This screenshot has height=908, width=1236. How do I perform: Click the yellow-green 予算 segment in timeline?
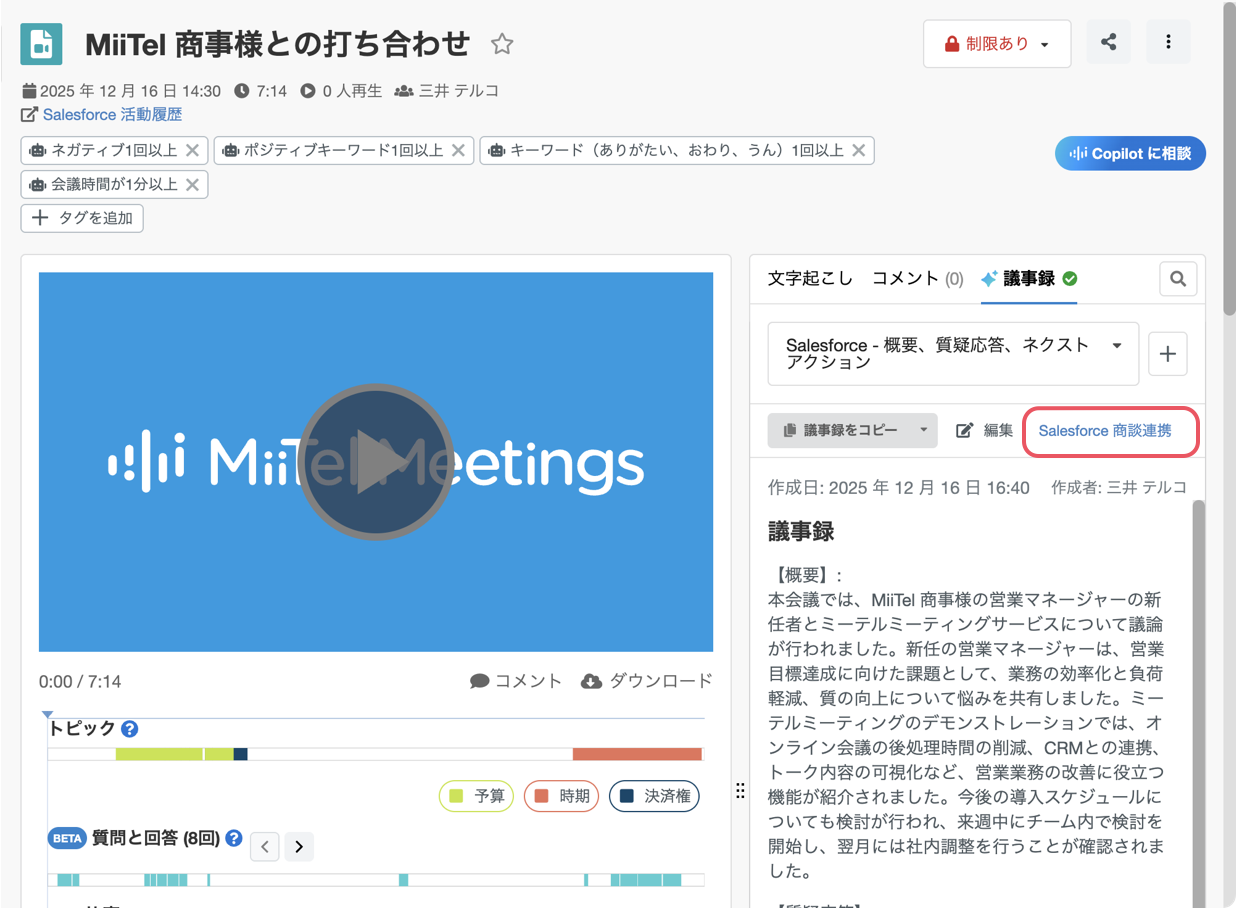(x=159, y=754)
